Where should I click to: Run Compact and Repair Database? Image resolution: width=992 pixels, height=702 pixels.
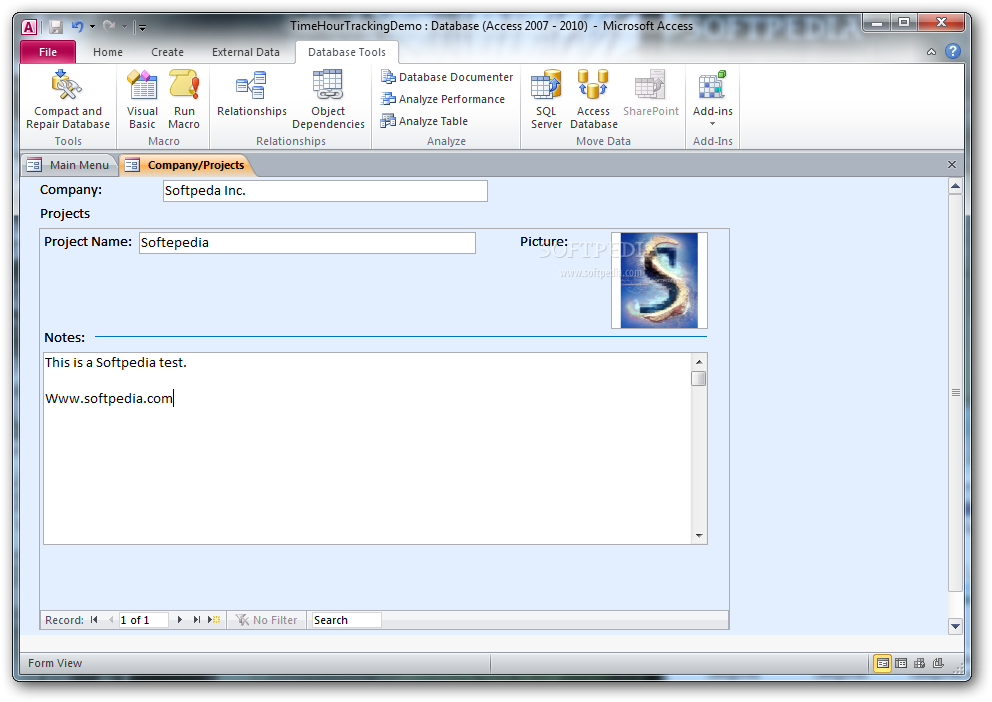click(x=68, y=99)
